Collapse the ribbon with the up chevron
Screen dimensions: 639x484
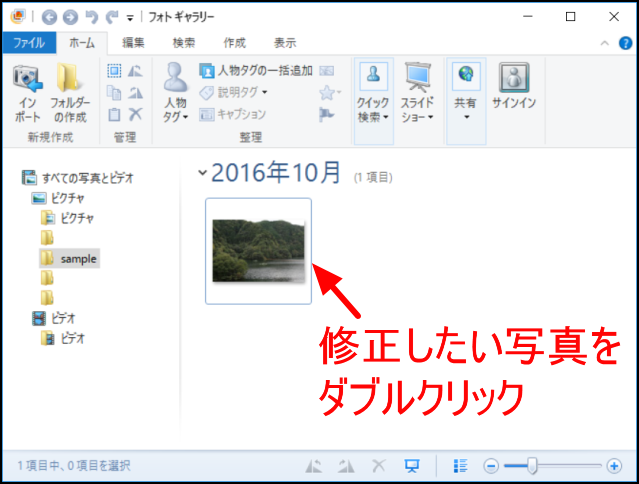[605, 43]
